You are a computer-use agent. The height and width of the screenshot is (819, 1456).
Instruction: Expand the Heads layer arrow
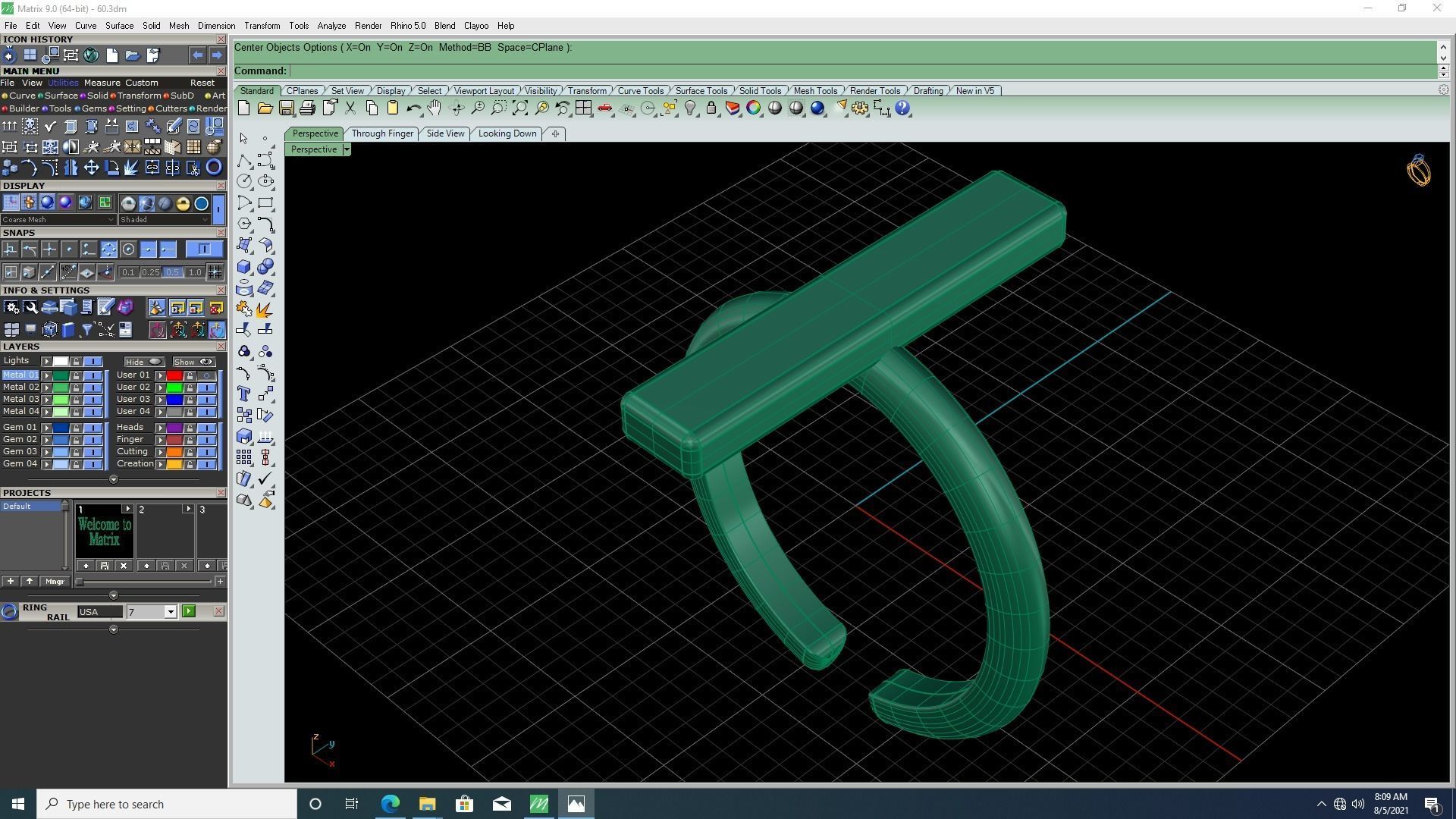click(160, 428)
